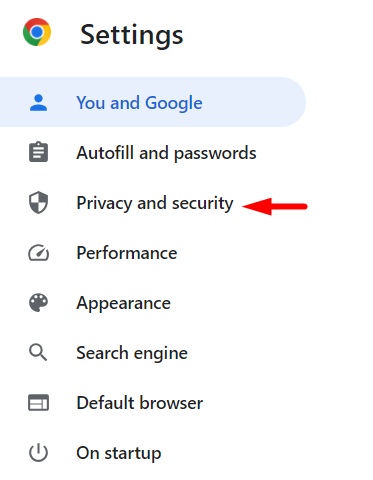Click the Chrome logo icon
Image resolution: width=373 pixels, height=480 pixels.
pyautogui.click(x=37, y=32)
